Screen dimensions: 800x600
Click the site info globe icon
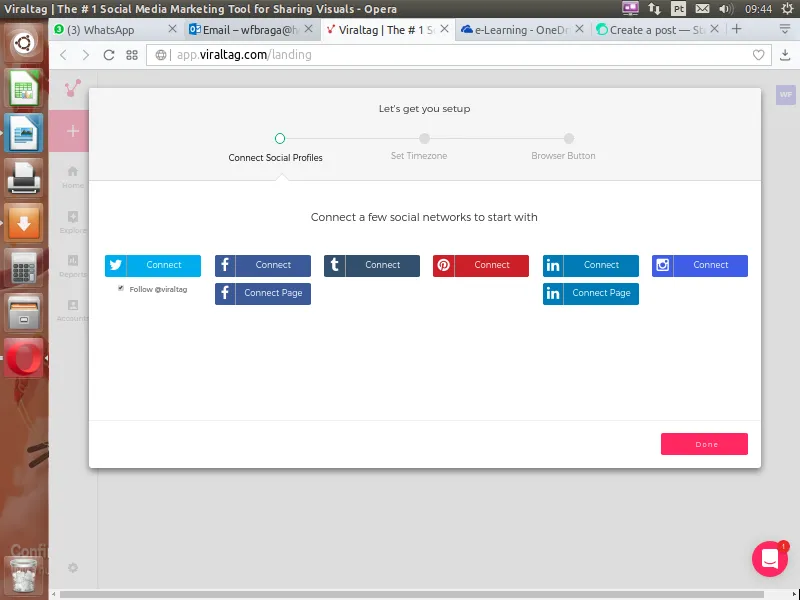[x=161, y=55]
